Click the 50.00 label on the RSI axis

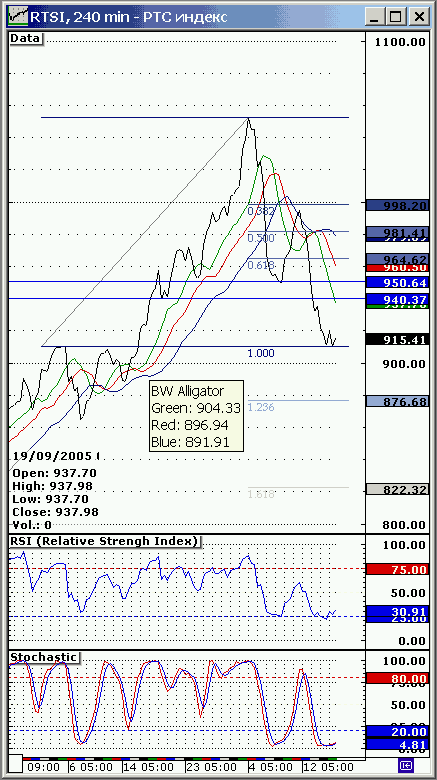pos(408,593)
